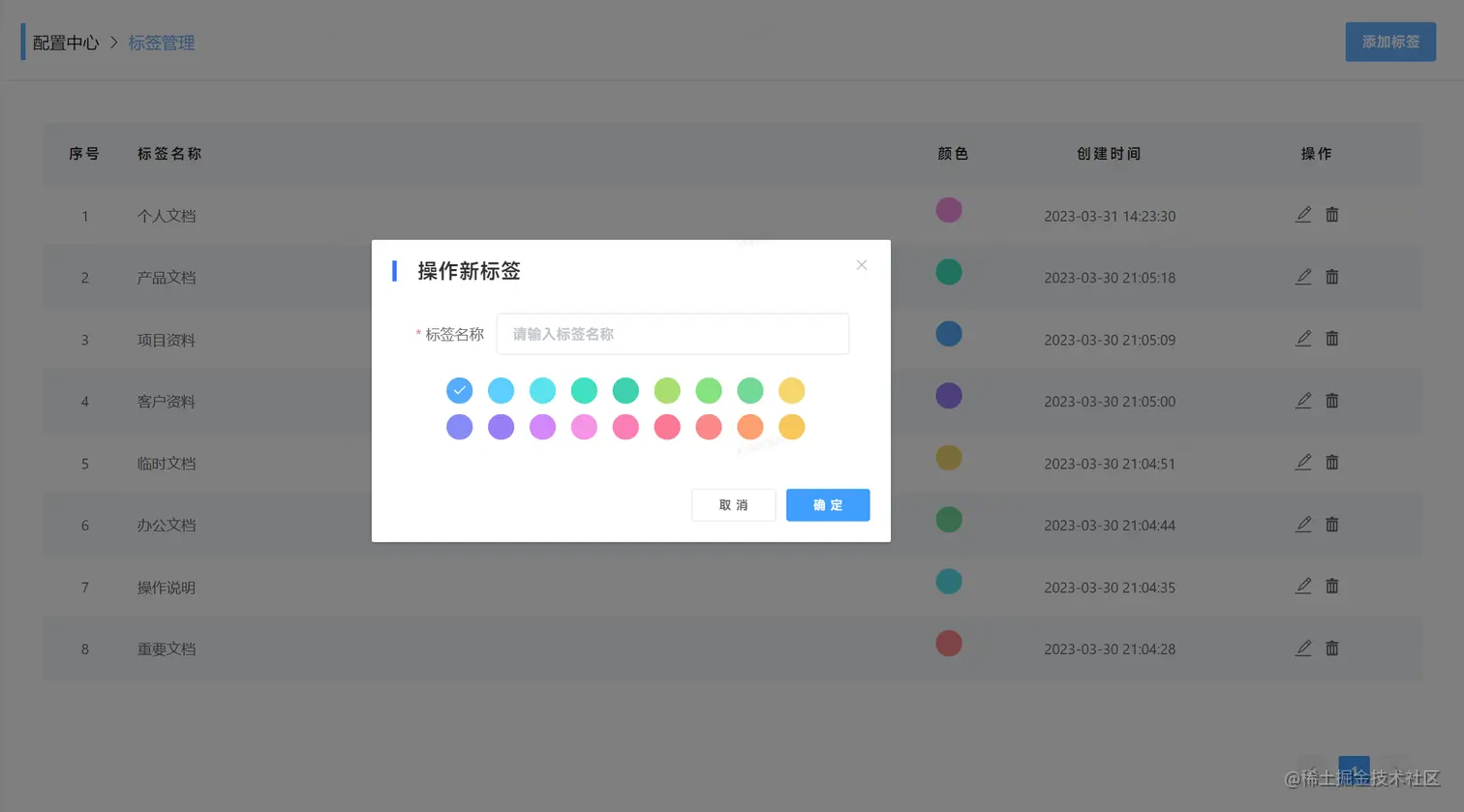Click the 重要文档 tag color dot
The image size is (1464, 812).
[949, 644]
